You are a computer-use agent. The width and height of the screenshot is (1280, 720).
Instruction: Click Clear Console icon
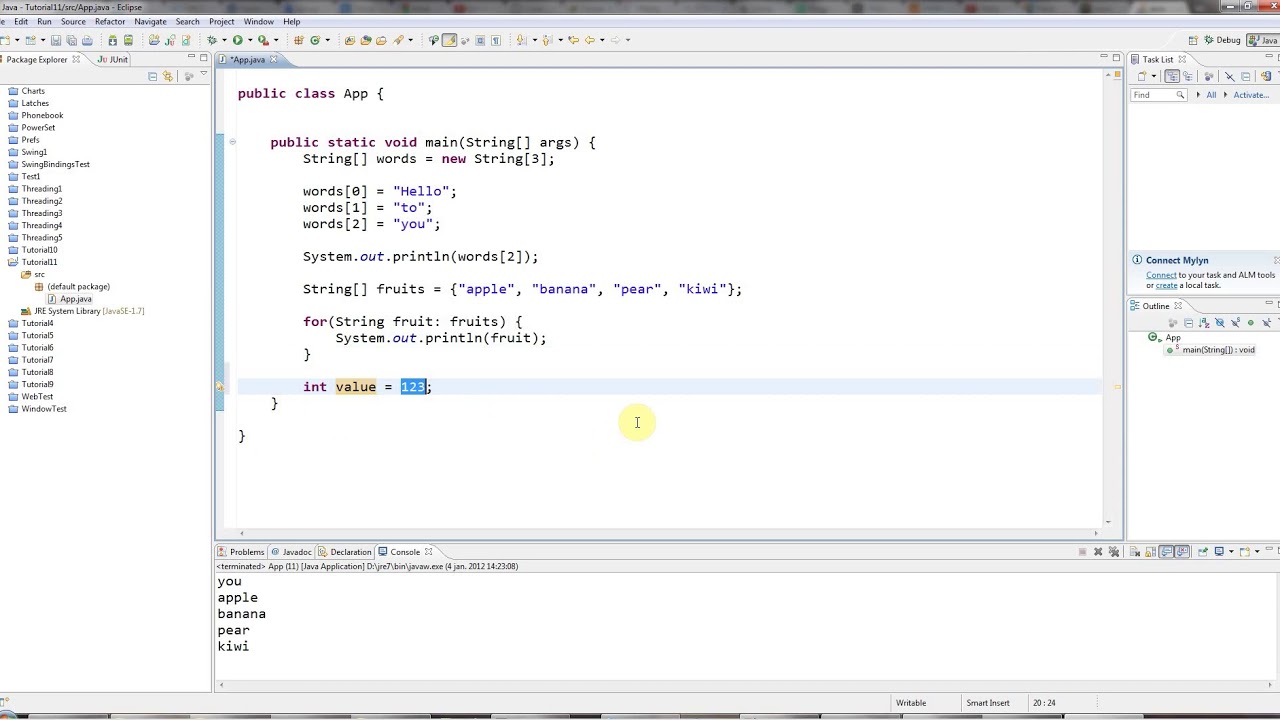(1135, 551)
